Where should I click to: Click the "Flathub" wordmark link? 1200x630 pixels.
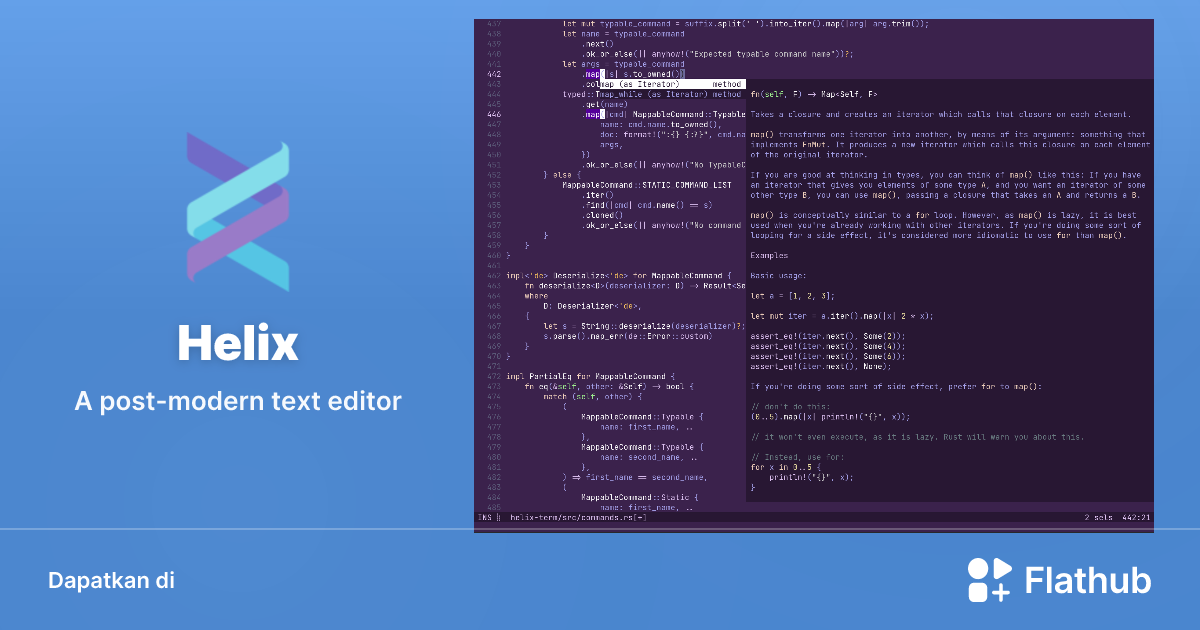pyautogui.click(x=1086, y=579)
